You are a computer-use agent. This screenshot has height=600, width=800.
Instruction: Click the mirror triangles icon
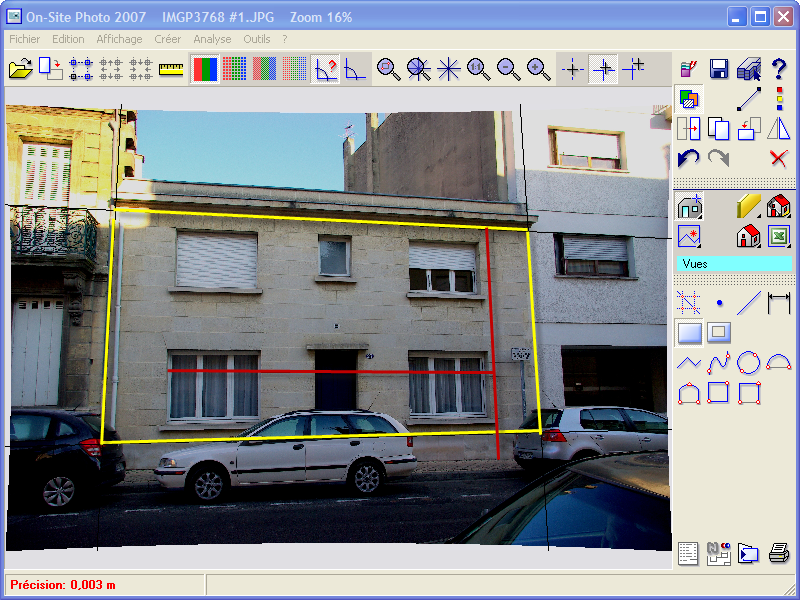(x=779, y=129)
